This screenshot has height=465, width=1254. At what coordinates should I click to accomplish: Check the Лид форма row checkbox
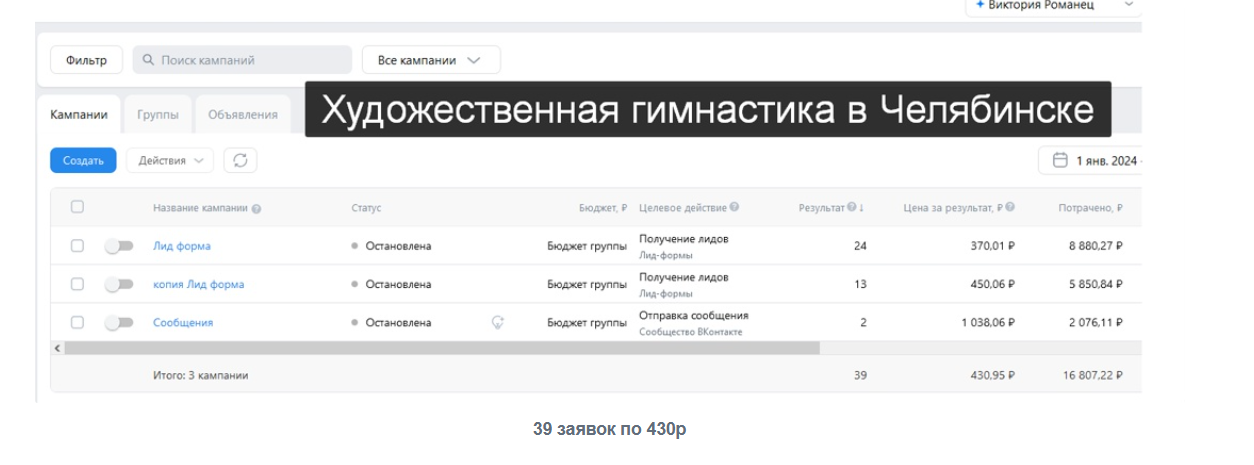(x=77, y=245)
